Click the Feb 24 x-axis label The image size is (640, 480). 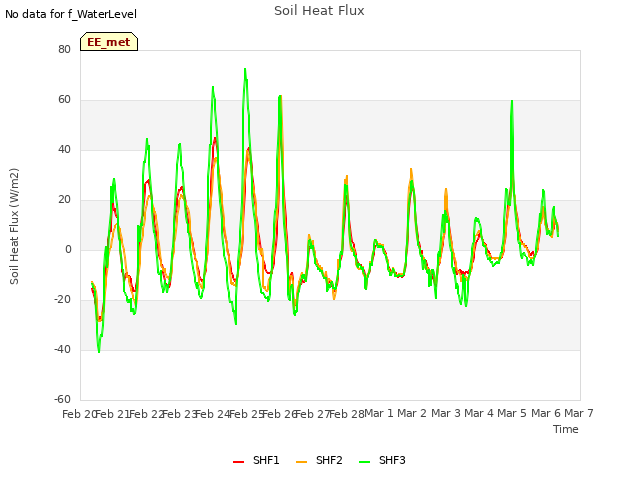click(x=213, y=414)
